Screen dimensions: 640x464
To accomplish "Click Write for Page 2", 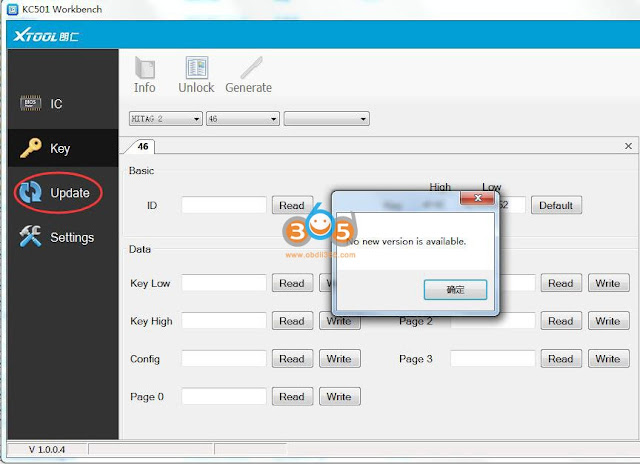I will (x=609, y=321).
